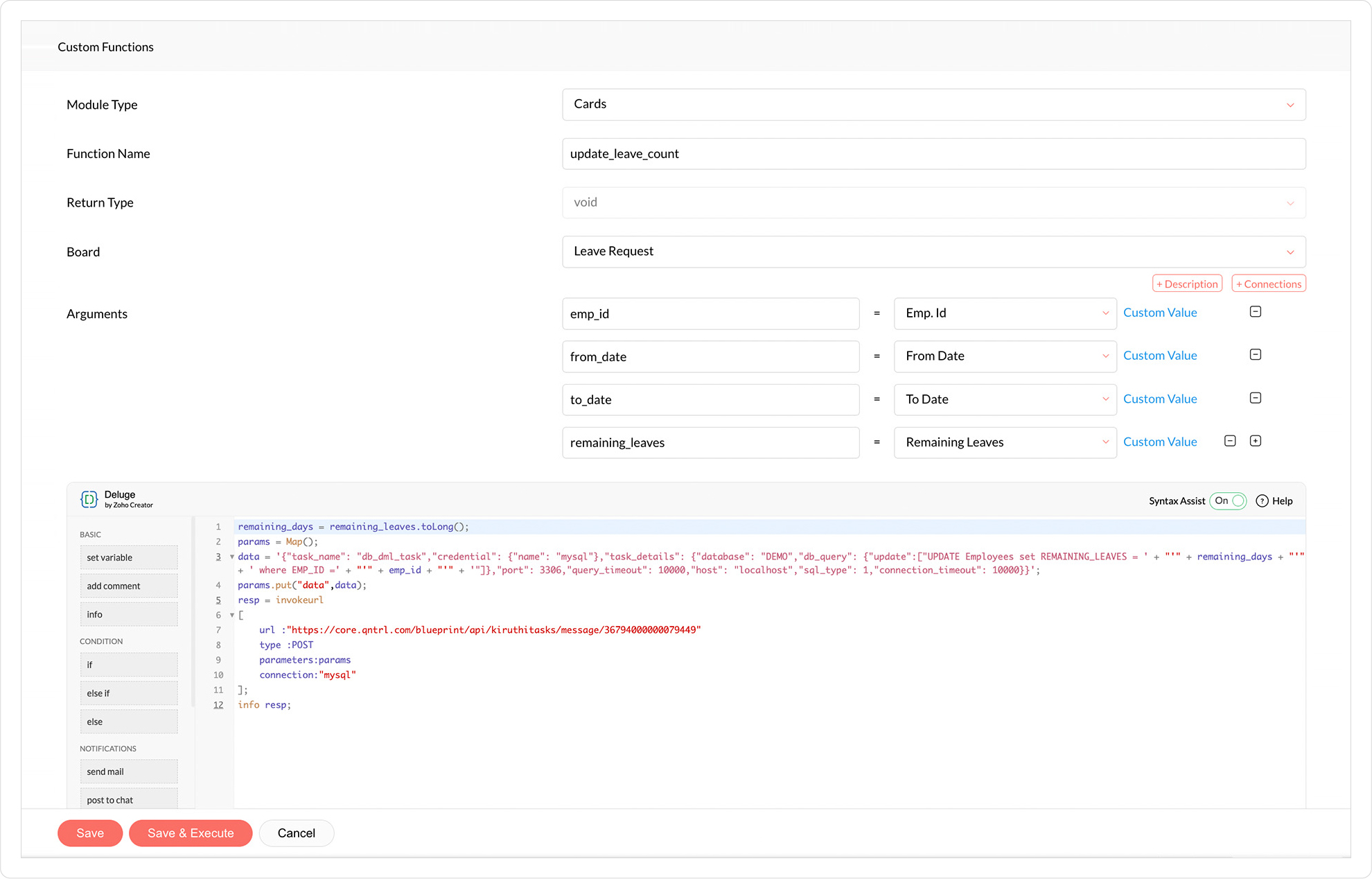Collapse code fold arrow at line 6
The image size is (1372, 879).
click(232, 615)
